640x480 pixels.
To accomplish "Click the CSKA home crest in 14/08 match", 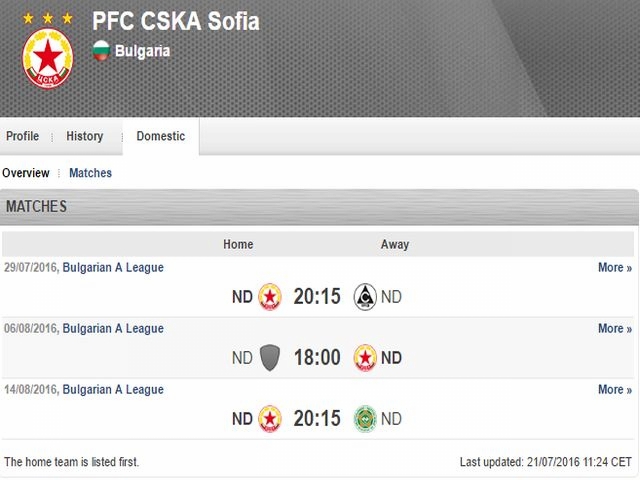I will point(270,418).
